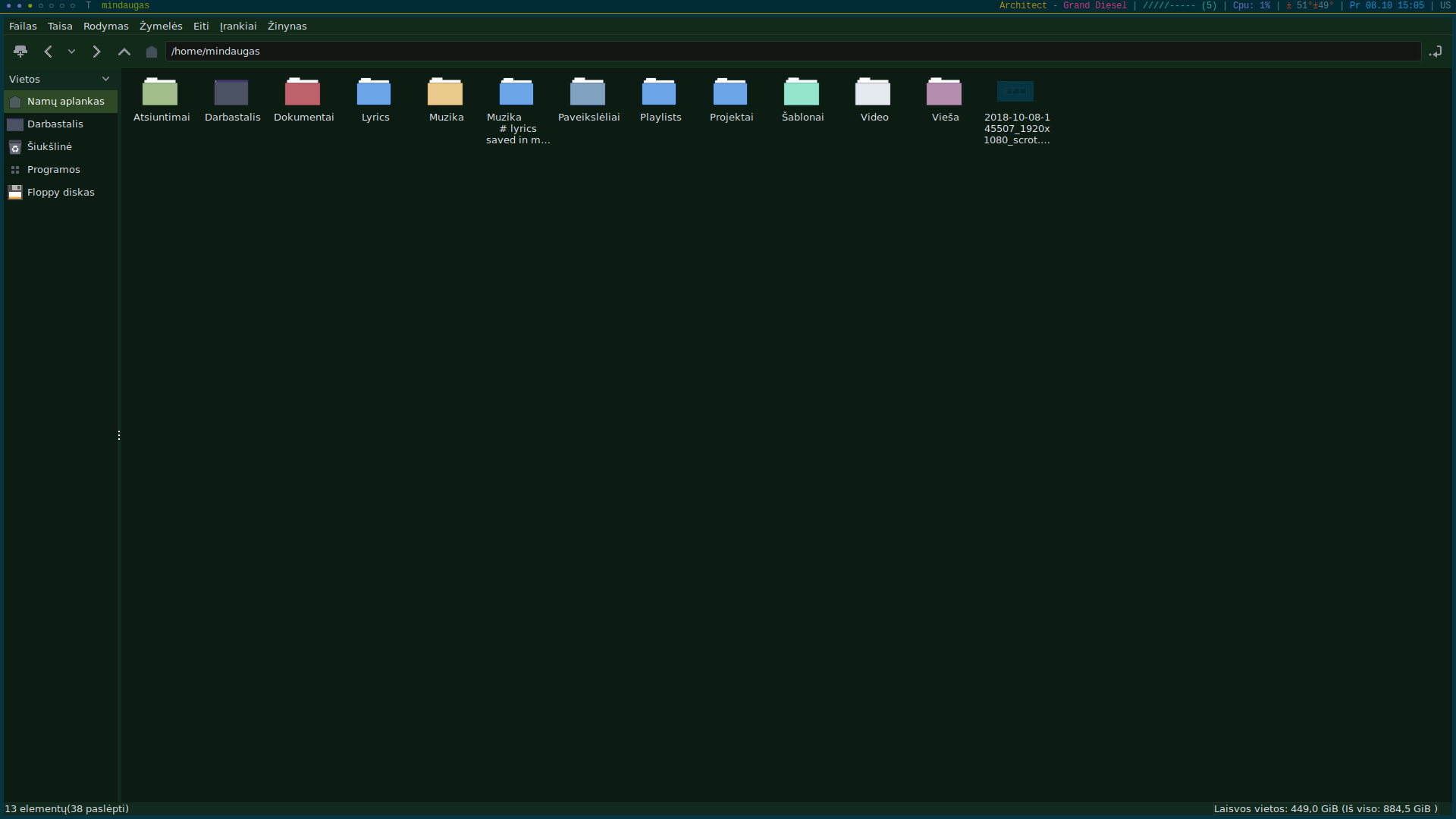Screen dimensions: 1456x819
Task: Go back with the left arrow
Action: tap(48, 52)
